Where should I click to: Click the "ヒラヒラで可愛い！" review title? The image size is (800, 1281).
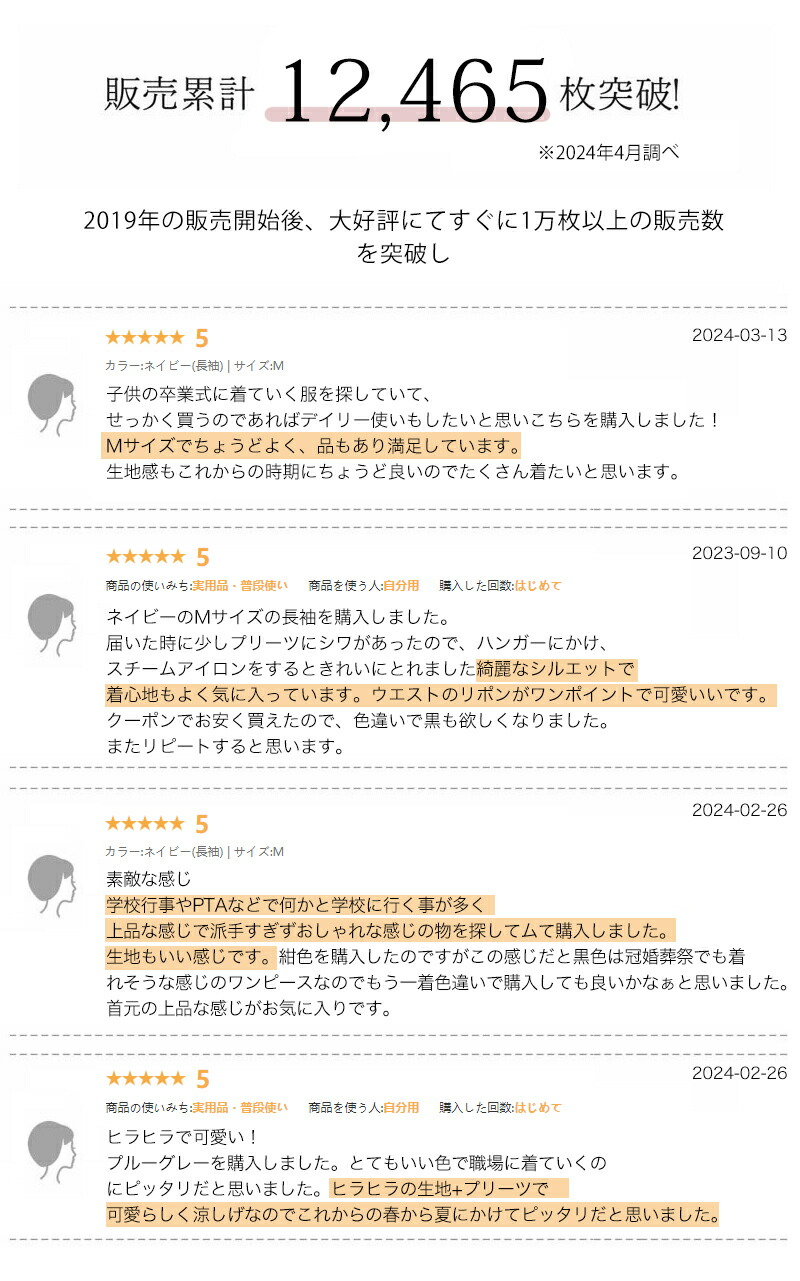182,1137
